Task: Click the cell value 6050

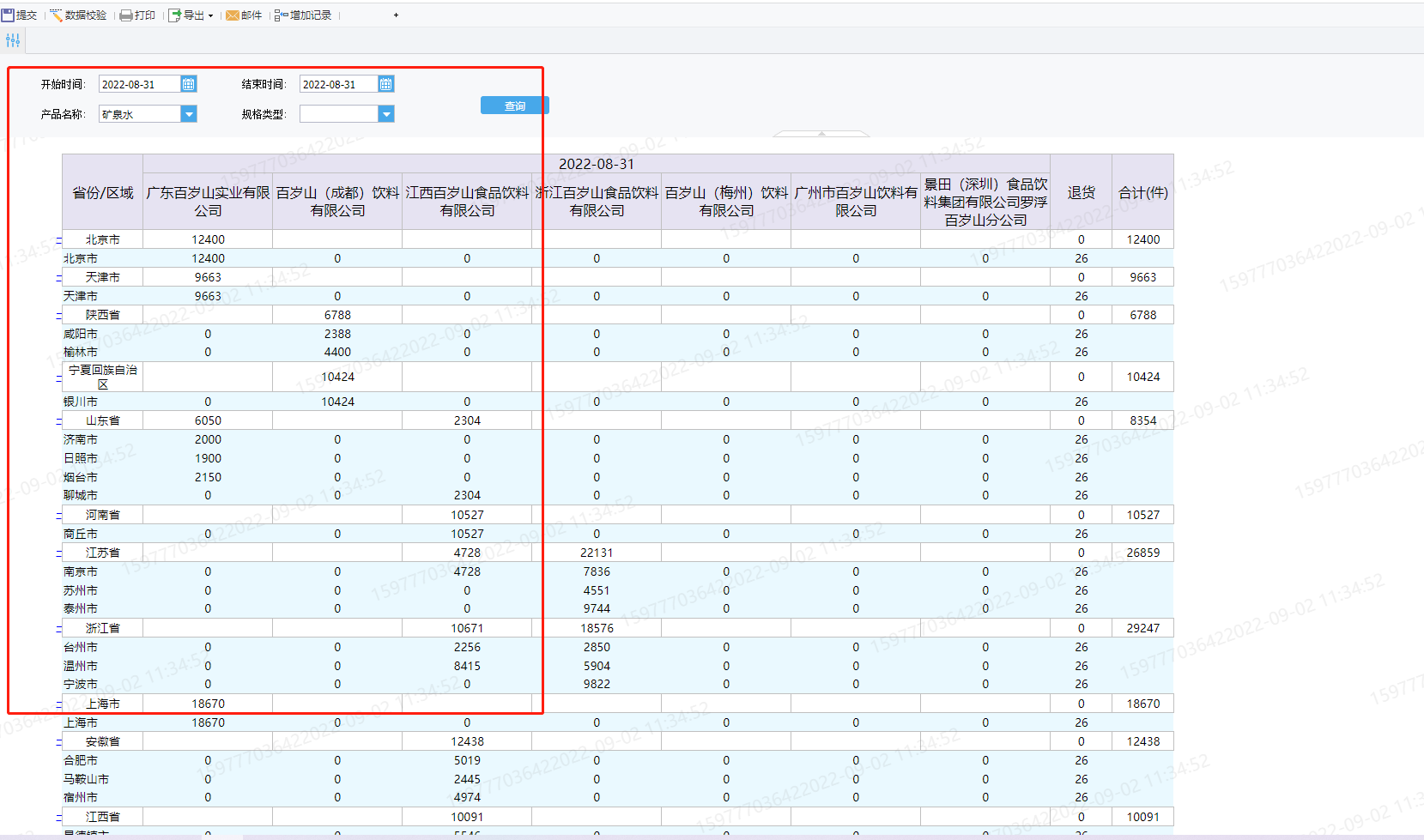Action: click(x=208, y=420)
